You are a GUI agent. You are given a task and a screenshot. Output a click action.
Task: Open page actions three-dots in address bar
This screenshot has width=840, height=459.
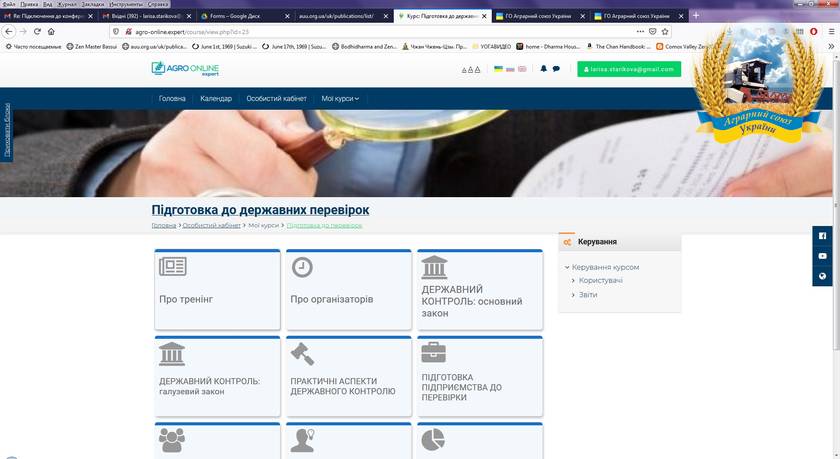(640, 32)
